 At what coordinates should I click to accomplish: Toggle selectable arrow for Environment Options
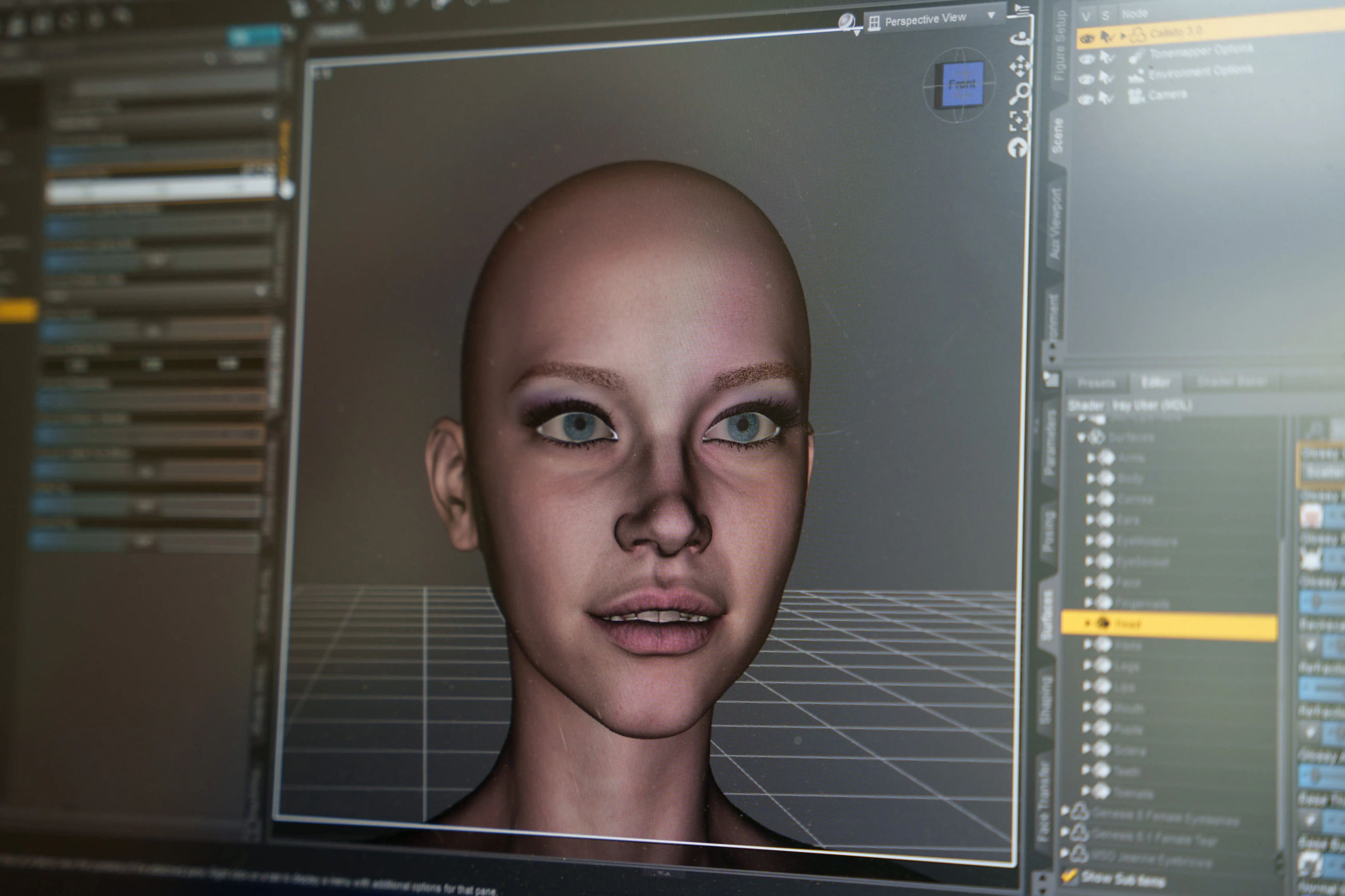[x=1106, y=78]
